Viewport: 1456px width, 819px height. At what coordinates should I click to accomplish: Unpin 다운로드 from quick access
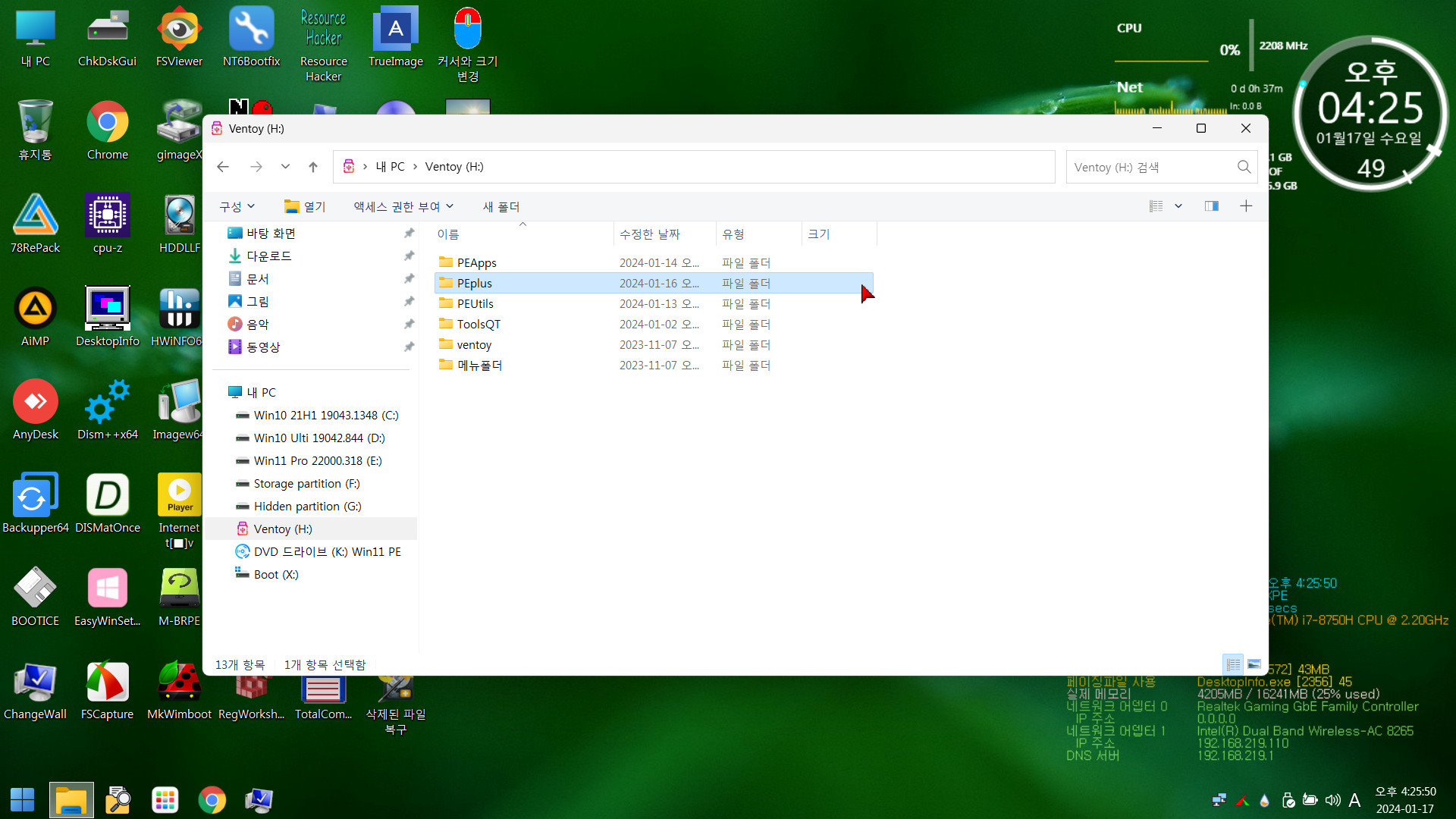tap(409, 256)
